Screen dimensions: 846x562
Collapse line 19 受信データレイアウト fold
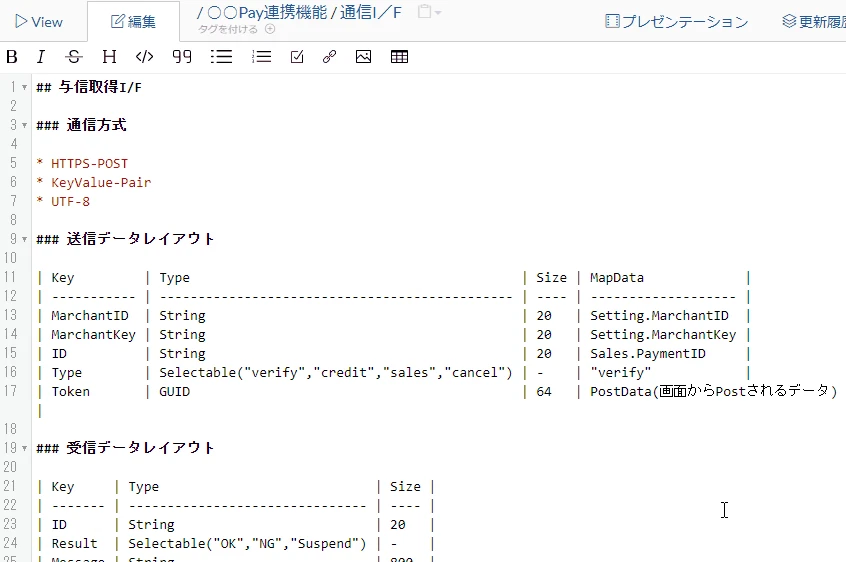point(24,448)
